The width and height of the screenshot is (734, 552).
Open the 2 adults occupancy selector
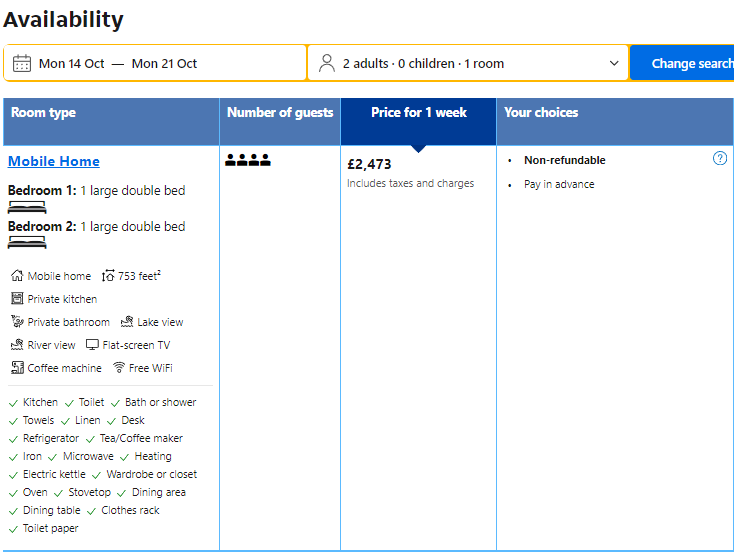423,63
